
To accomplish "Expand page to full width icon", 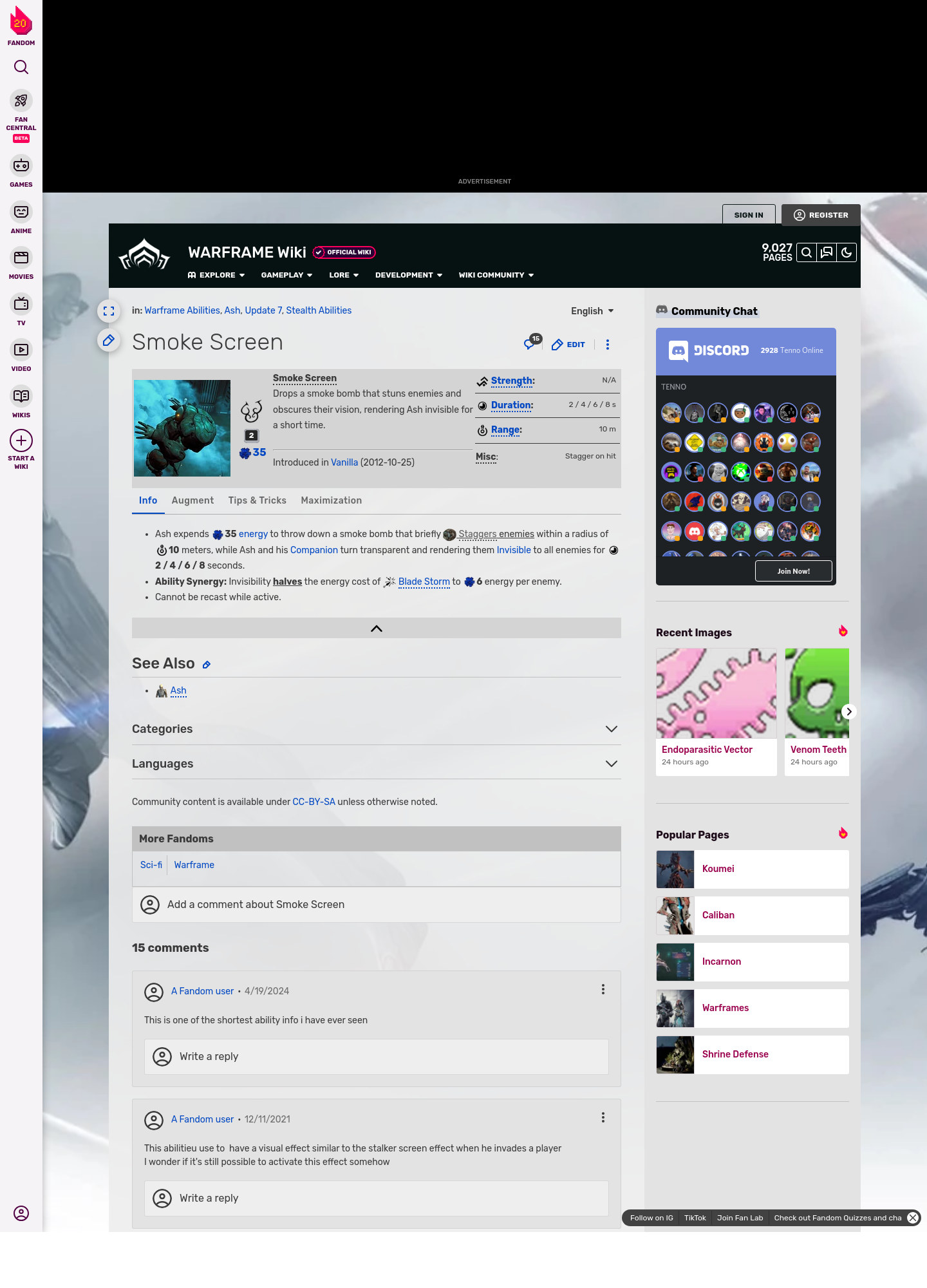I will pos(109,311).
